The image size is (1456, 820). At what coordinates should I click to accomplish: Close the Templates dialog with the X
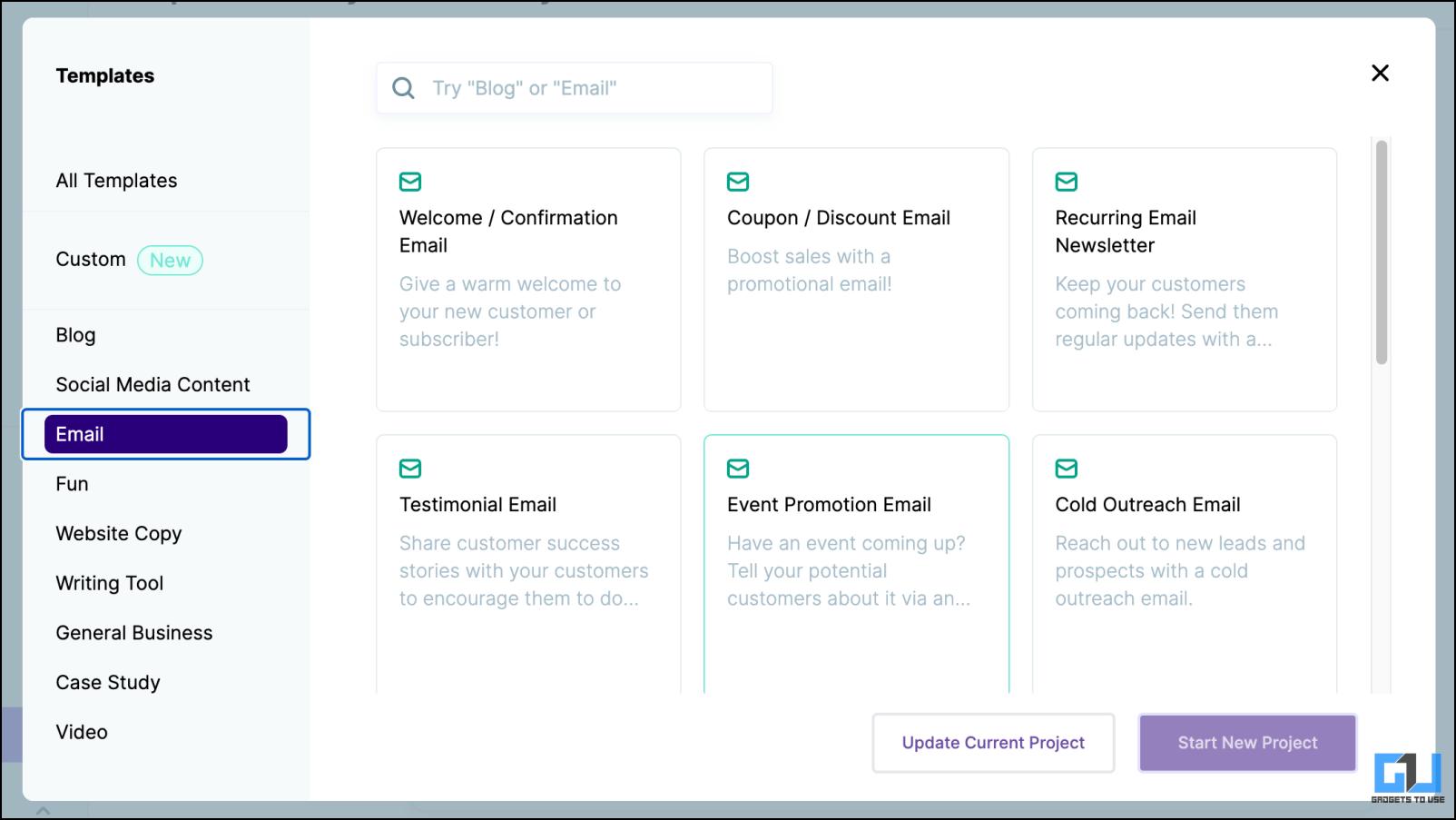1380,73
